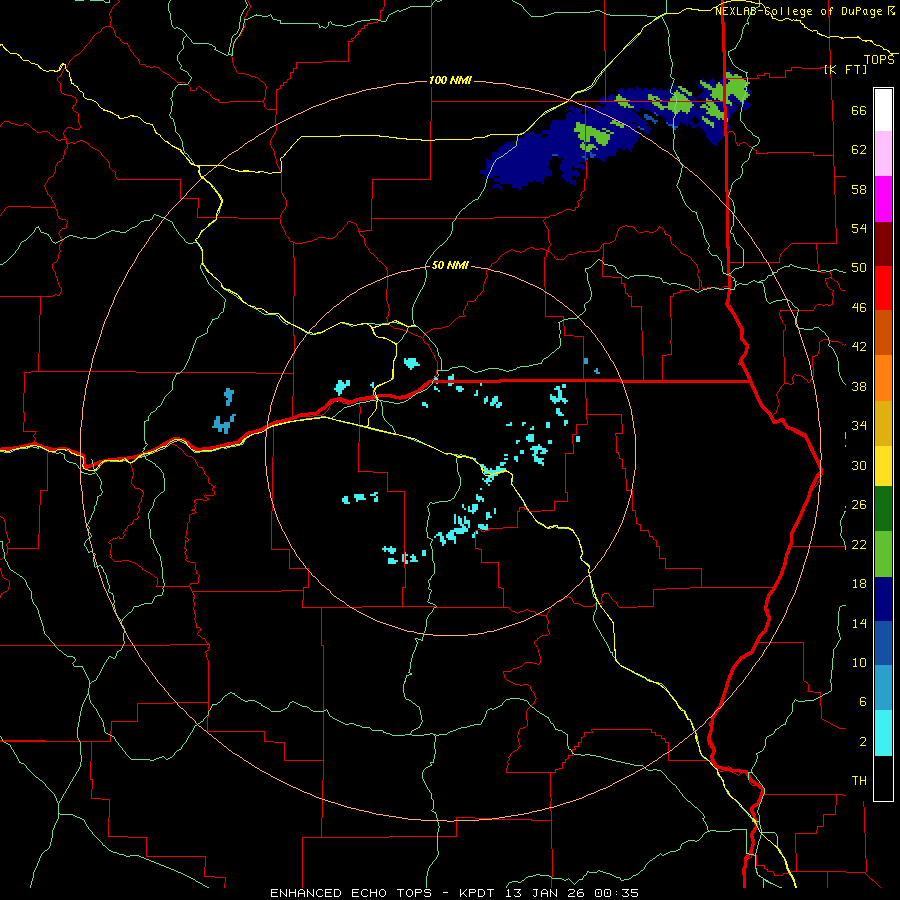Image resolution: width=900 pixels, height=900 pixels.
Task: Click the legend value 30
Action: point(859,465)
